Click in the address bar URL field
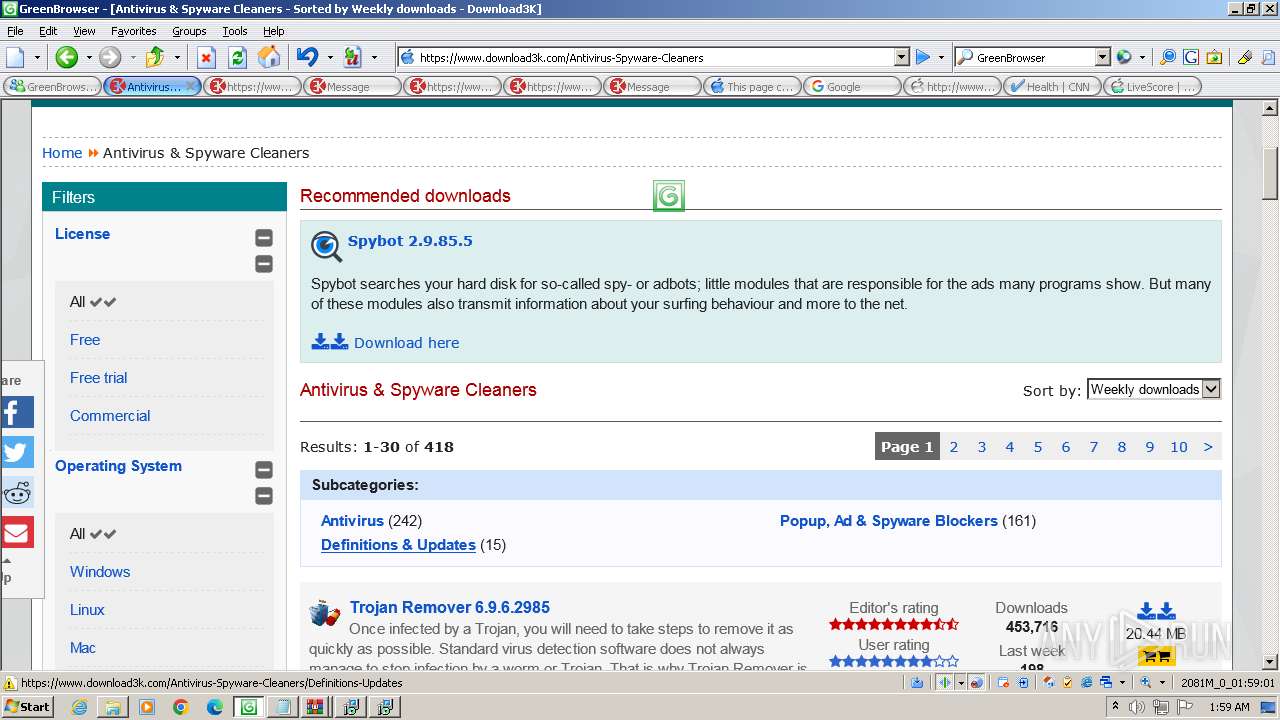This screenshot has height=720, width=1280. [x=655, y=57]
